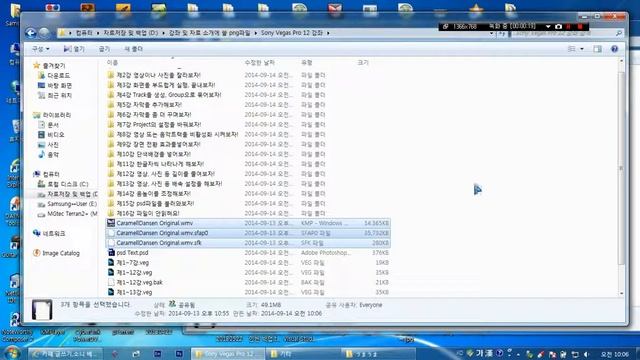Select the 제5강 자막을 추가해보자! folder
640x360 pixels.
tap(149, 104)
